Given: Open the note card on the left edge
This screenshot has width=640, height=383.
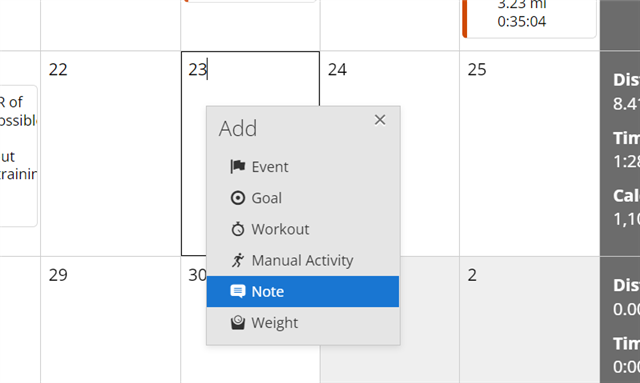Looking at the screenshot, I should point(18,156).
